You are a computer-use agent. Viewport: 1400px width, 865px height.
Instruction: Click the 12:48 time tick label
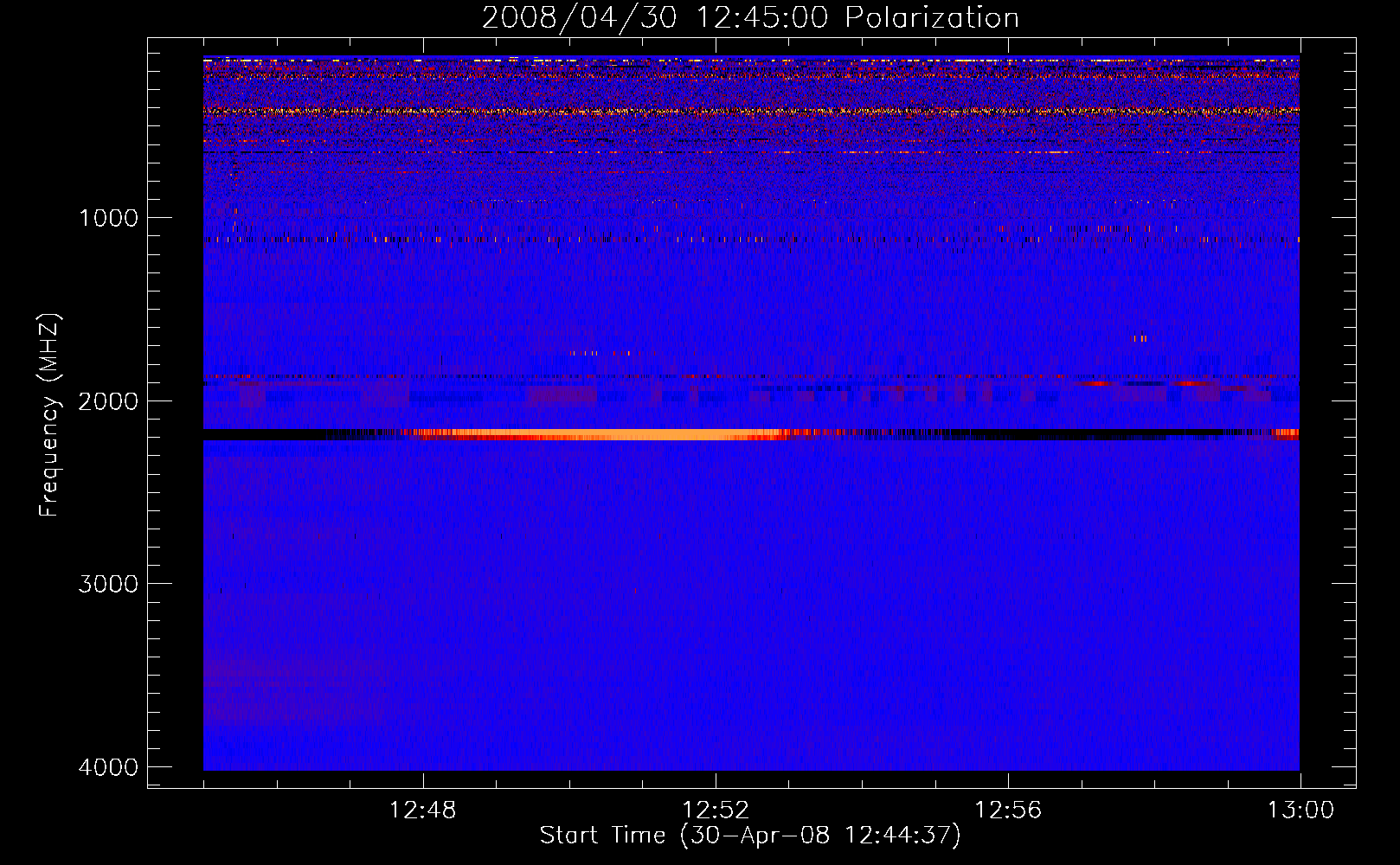coord(423,811)
